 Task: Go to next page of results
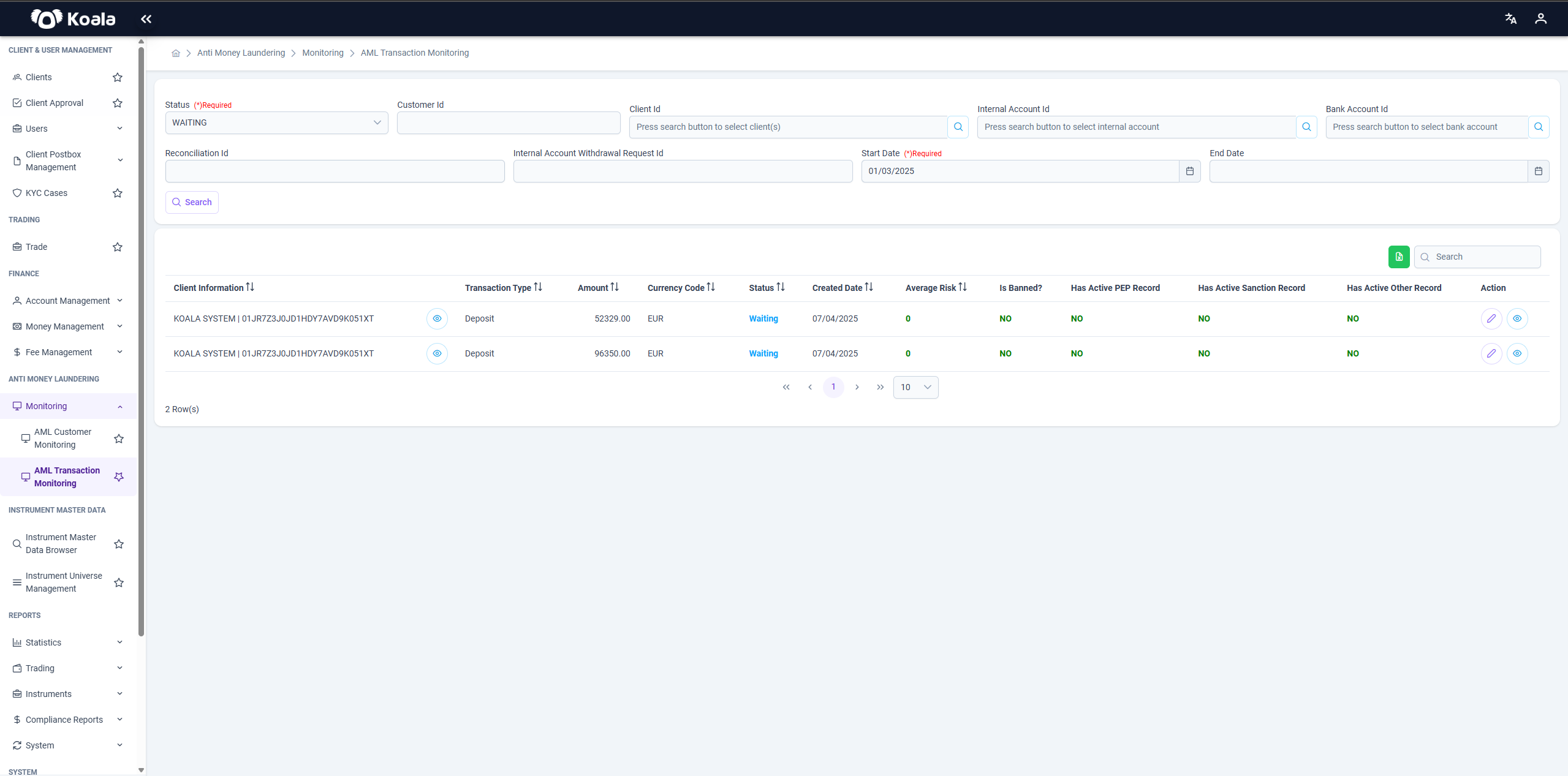857,387
